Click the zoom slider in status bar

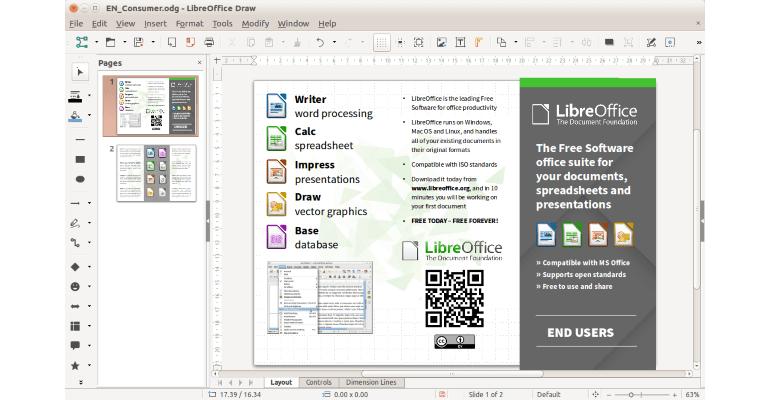tap(641, 394)
